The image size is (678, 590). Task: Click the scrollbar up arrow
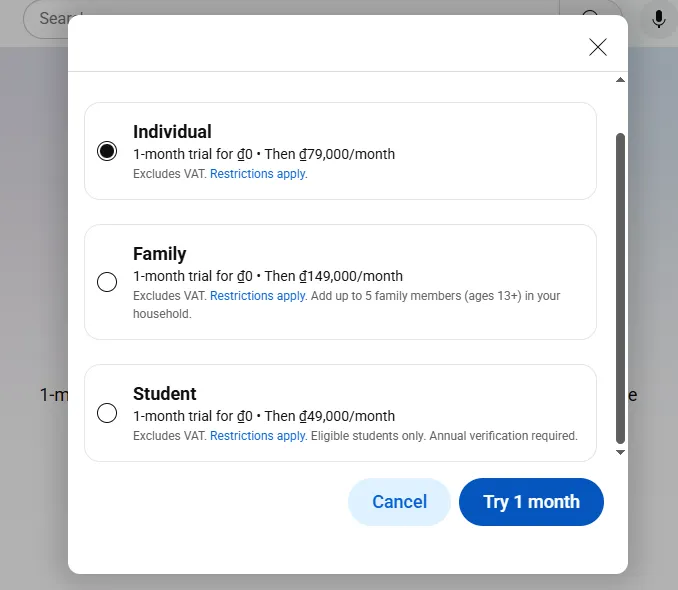(620, 80)
